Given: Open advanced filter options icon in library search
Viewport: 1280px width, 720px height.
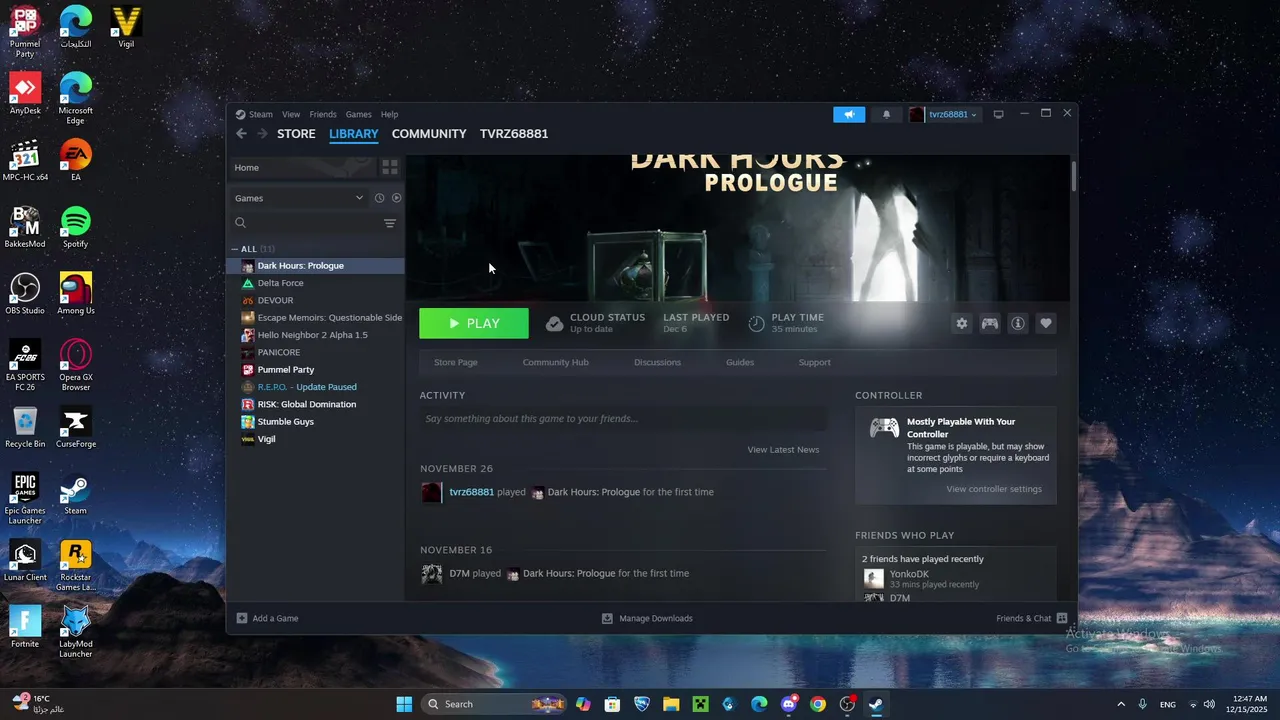Looking at the screenshot, I should pyautogui.click(x=390, y=223).
